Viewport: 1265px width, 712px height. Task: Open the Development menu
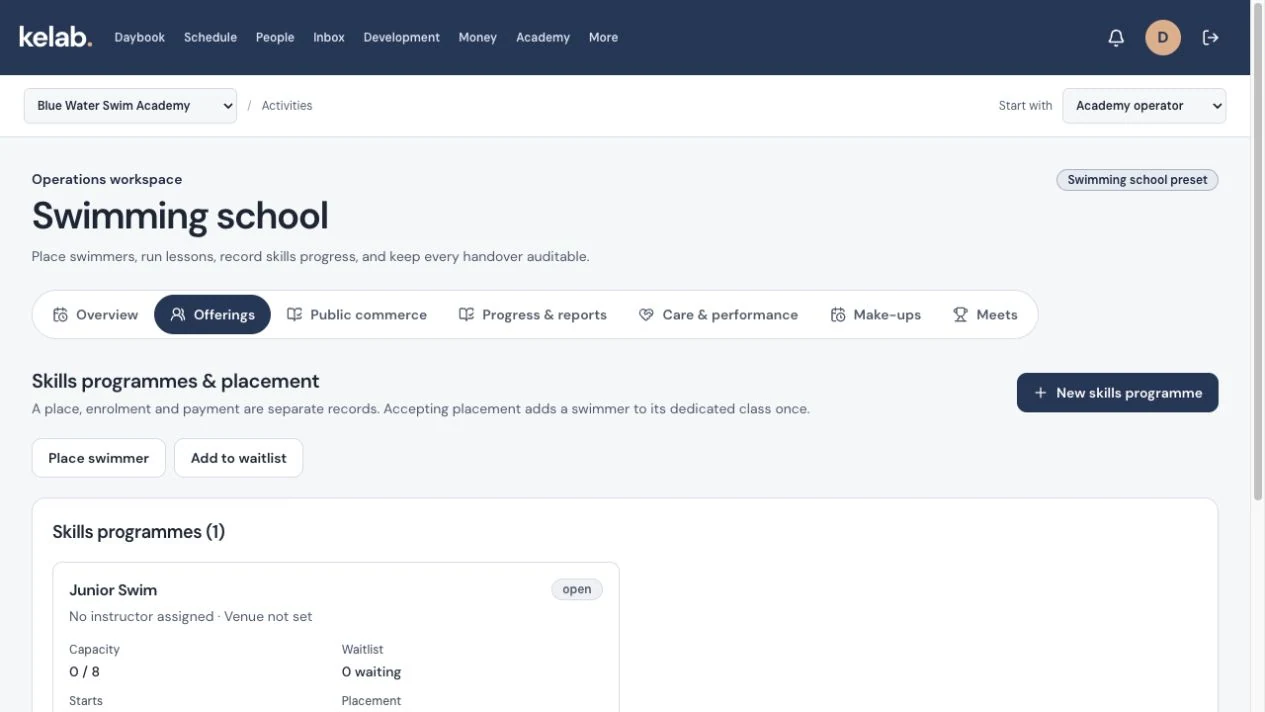click(x=401, y=38)
